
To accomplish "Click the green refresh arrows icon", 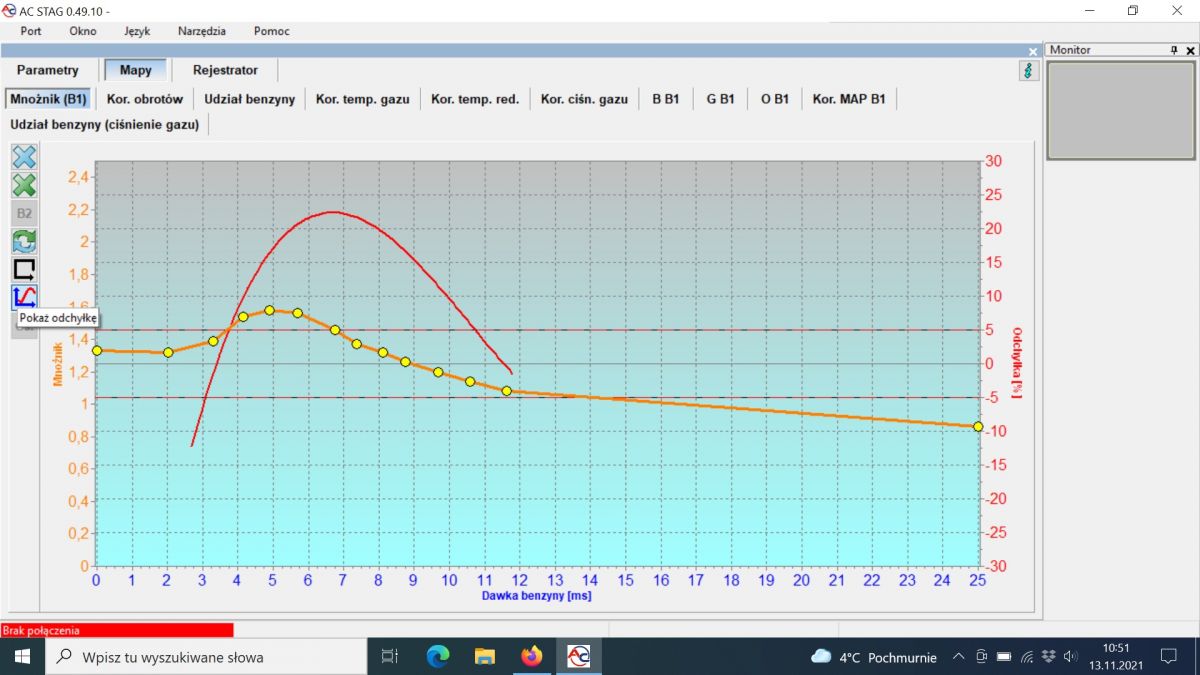I will point(24,241).
